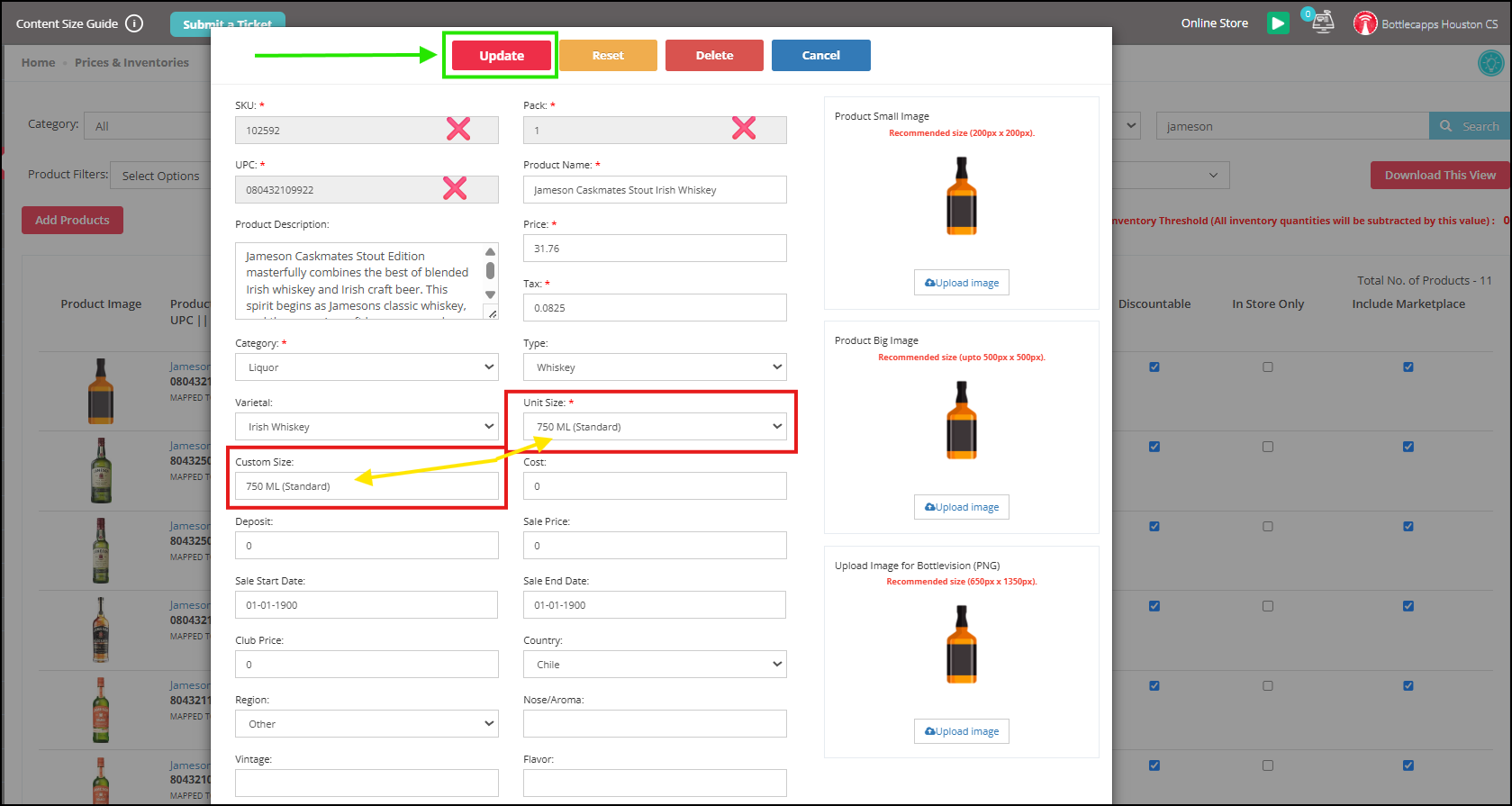Open the Product Filters Select Options dropdown
1512x806 pixels.
[x=160, y=176]
